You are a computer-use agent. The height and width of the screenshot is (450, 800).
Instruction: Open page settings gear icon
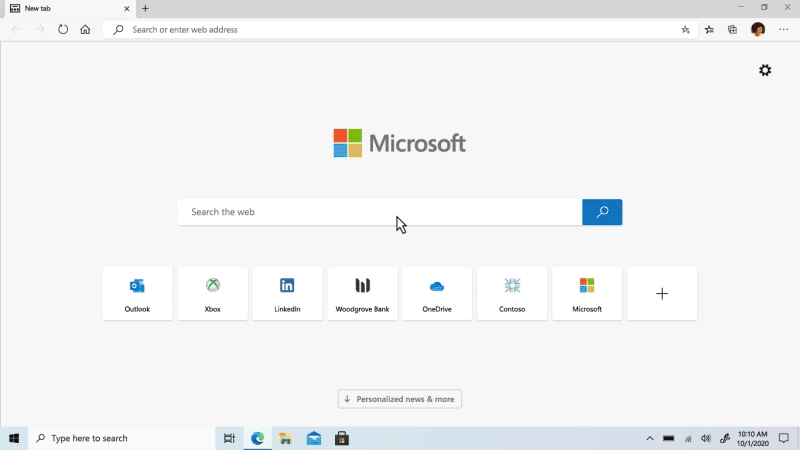click(765, 70)
